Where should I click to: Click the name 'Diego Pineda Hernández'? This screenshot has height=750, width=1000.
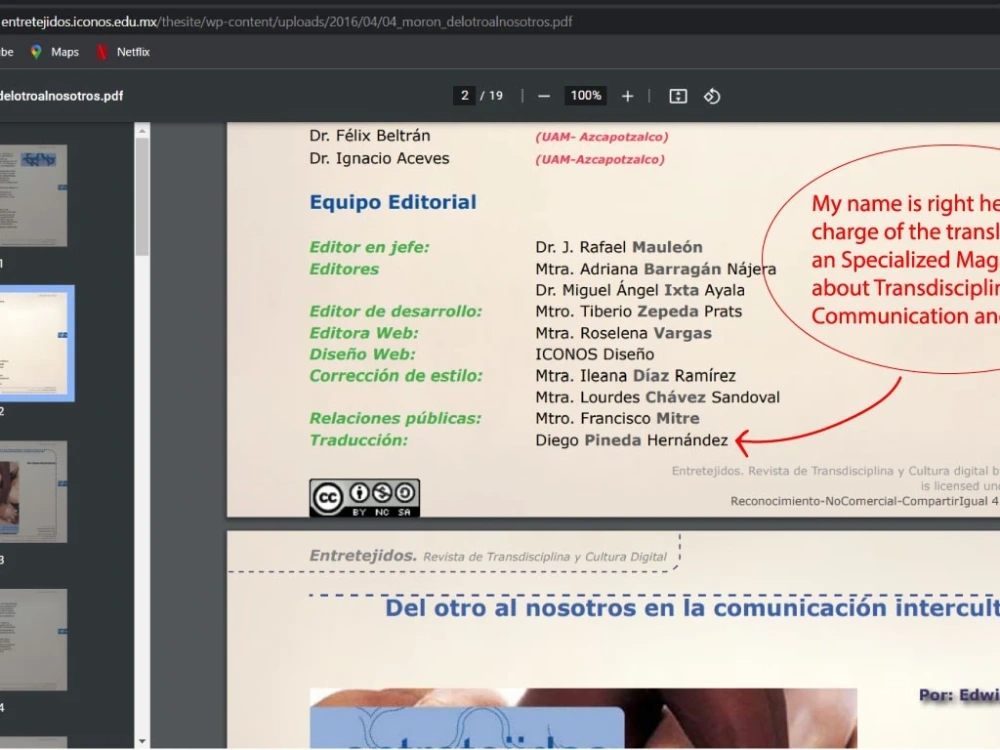click(631, 440)
